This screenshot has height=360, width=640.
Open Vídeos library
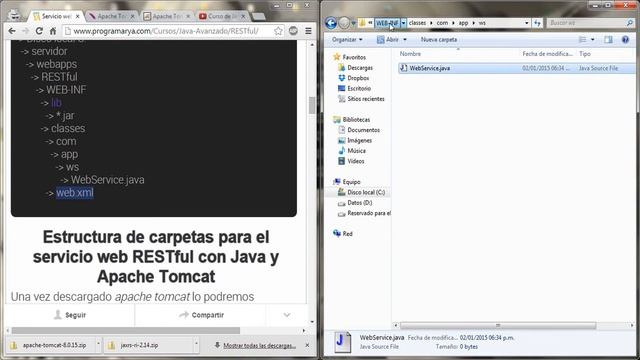pyautogui.click(x=351, y=161)
